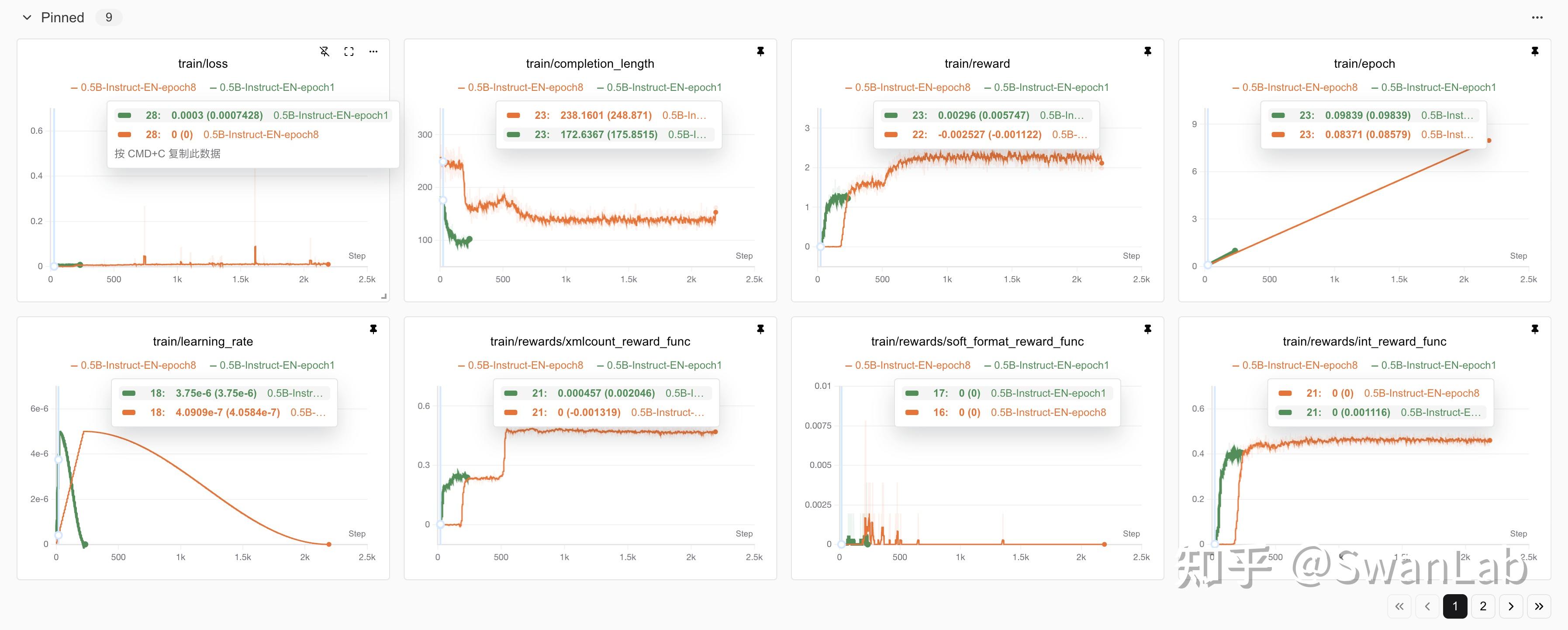Go to first page of charts
1568x630 pixels.
pos(1399,606)
